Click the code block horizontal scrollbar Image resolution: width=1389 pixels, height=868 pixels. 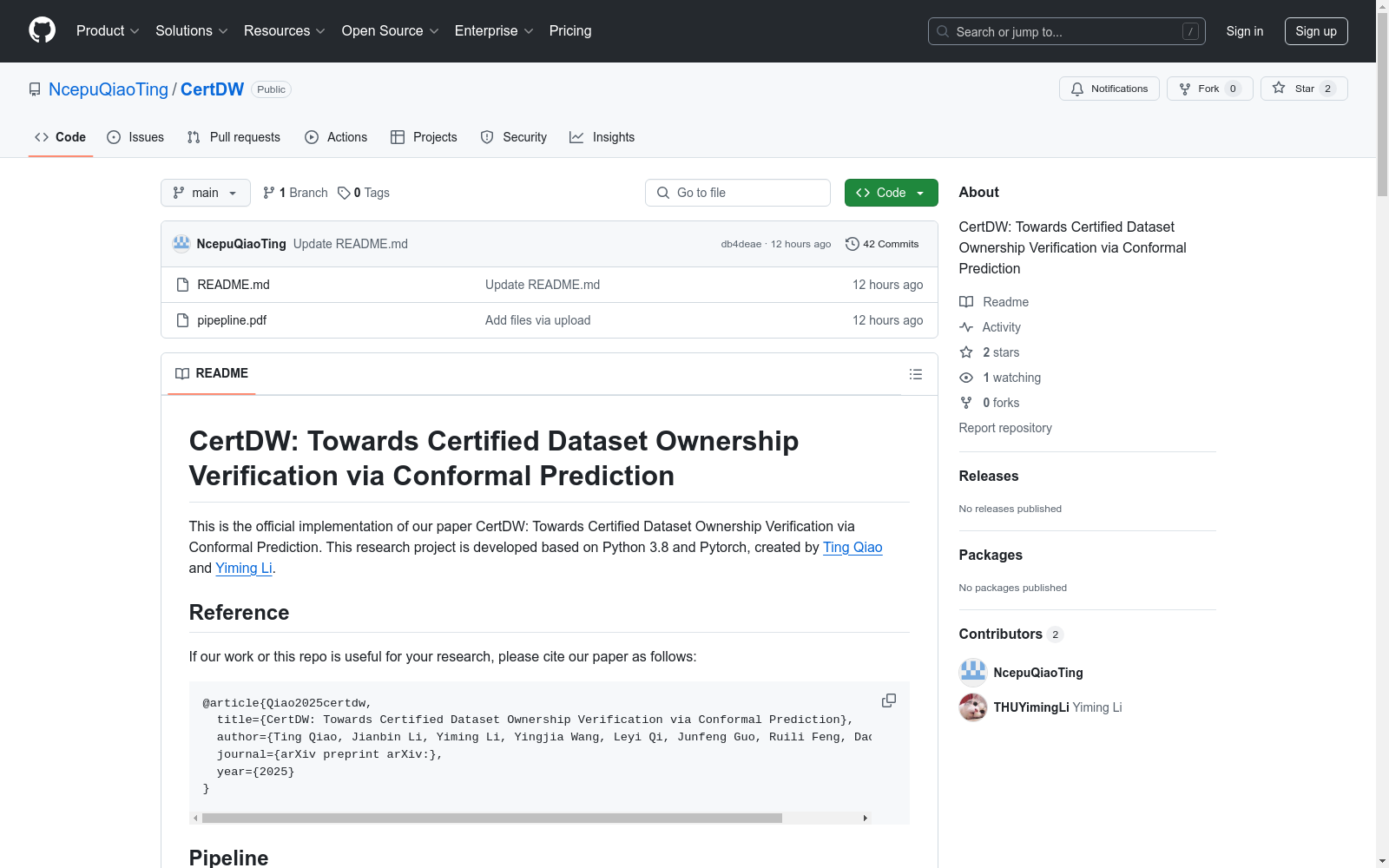pos(491,818)
